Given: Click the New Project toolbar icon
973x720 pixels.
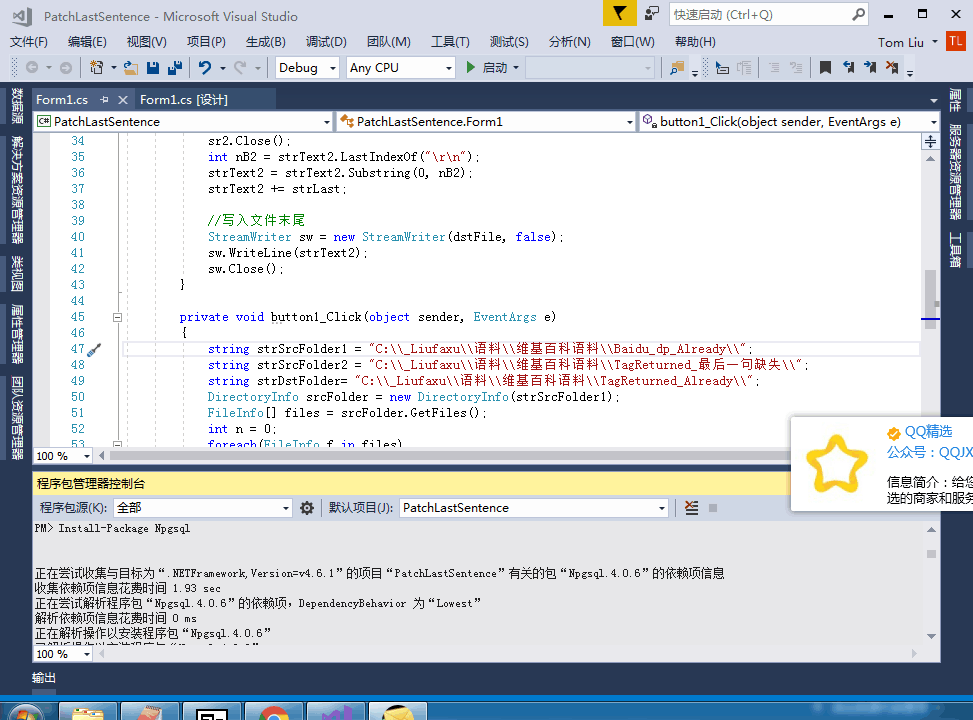Looking at the screenshot, I should tap(97, 67).
